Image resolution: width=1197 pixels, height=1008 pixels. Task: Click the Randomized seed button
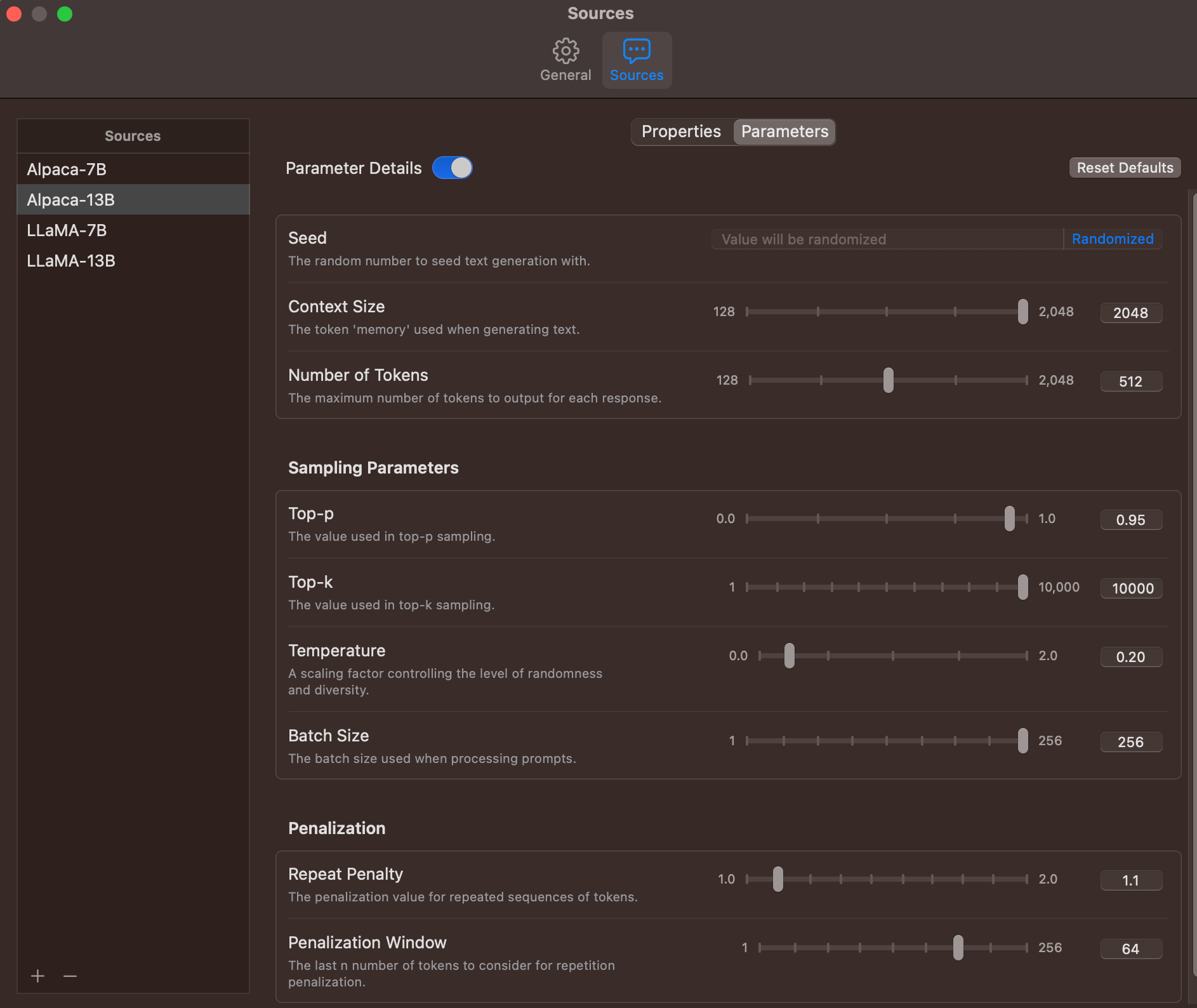pos(1113,239)
